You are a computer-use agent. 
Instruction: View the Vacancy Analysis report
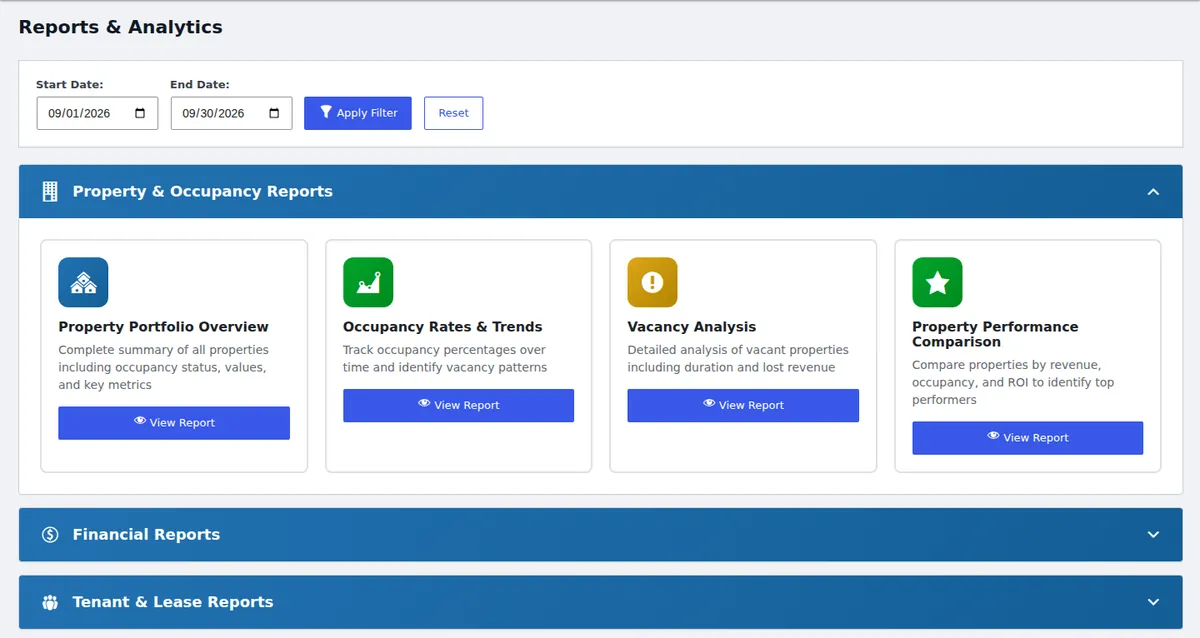(743, 405)
